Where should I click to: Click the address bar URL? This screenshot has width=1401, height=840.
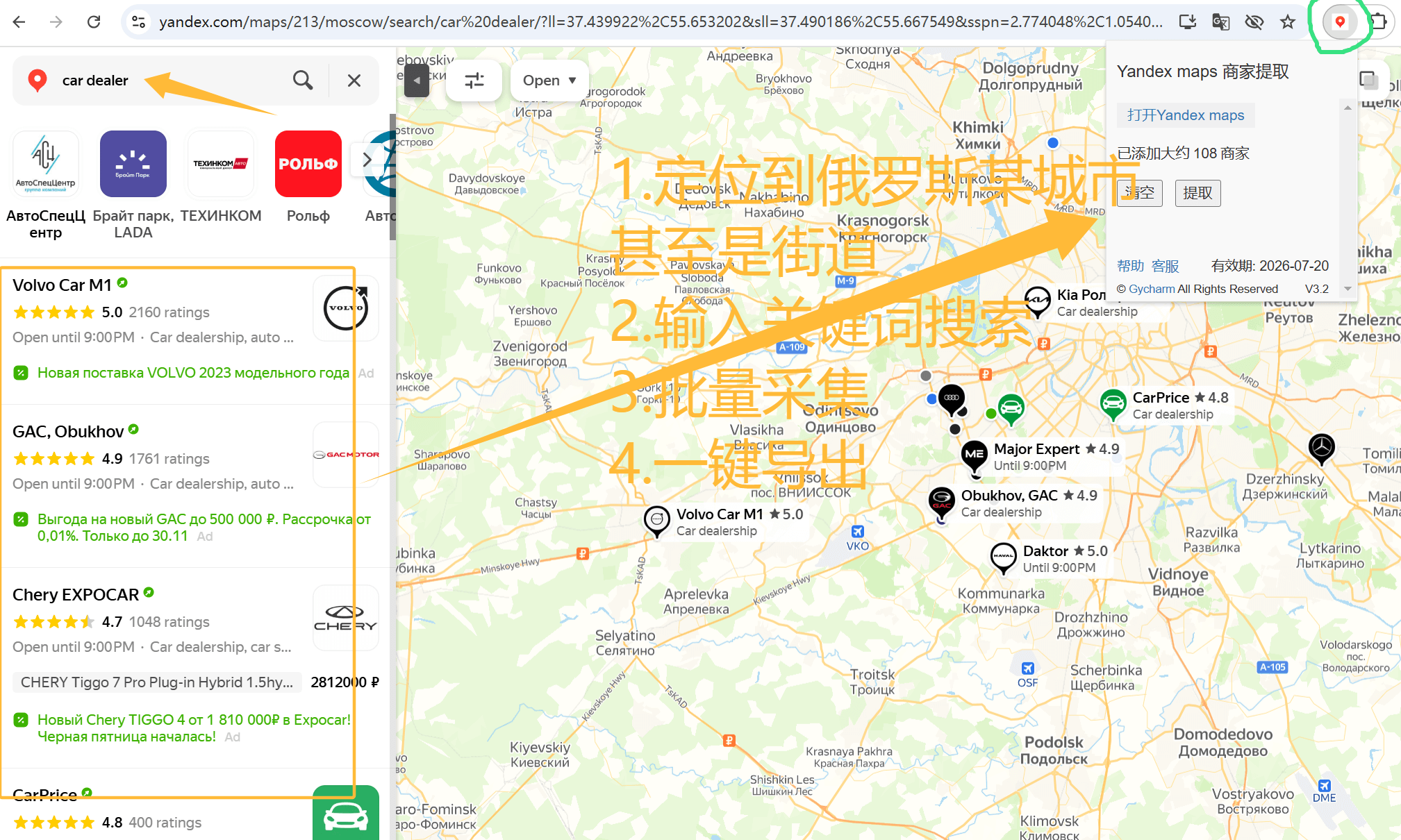(x=660, y=22)
